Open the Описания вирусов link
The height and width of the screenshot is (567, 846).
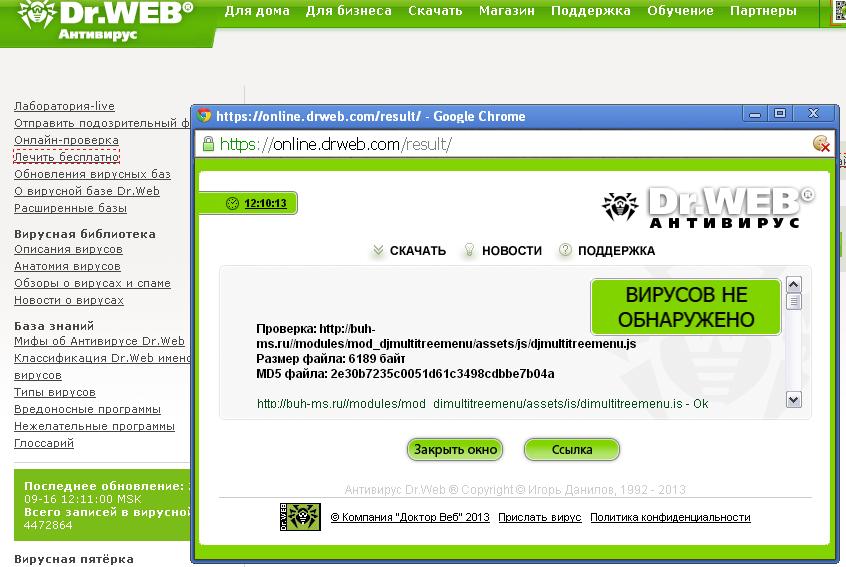[x=69, y=249]
